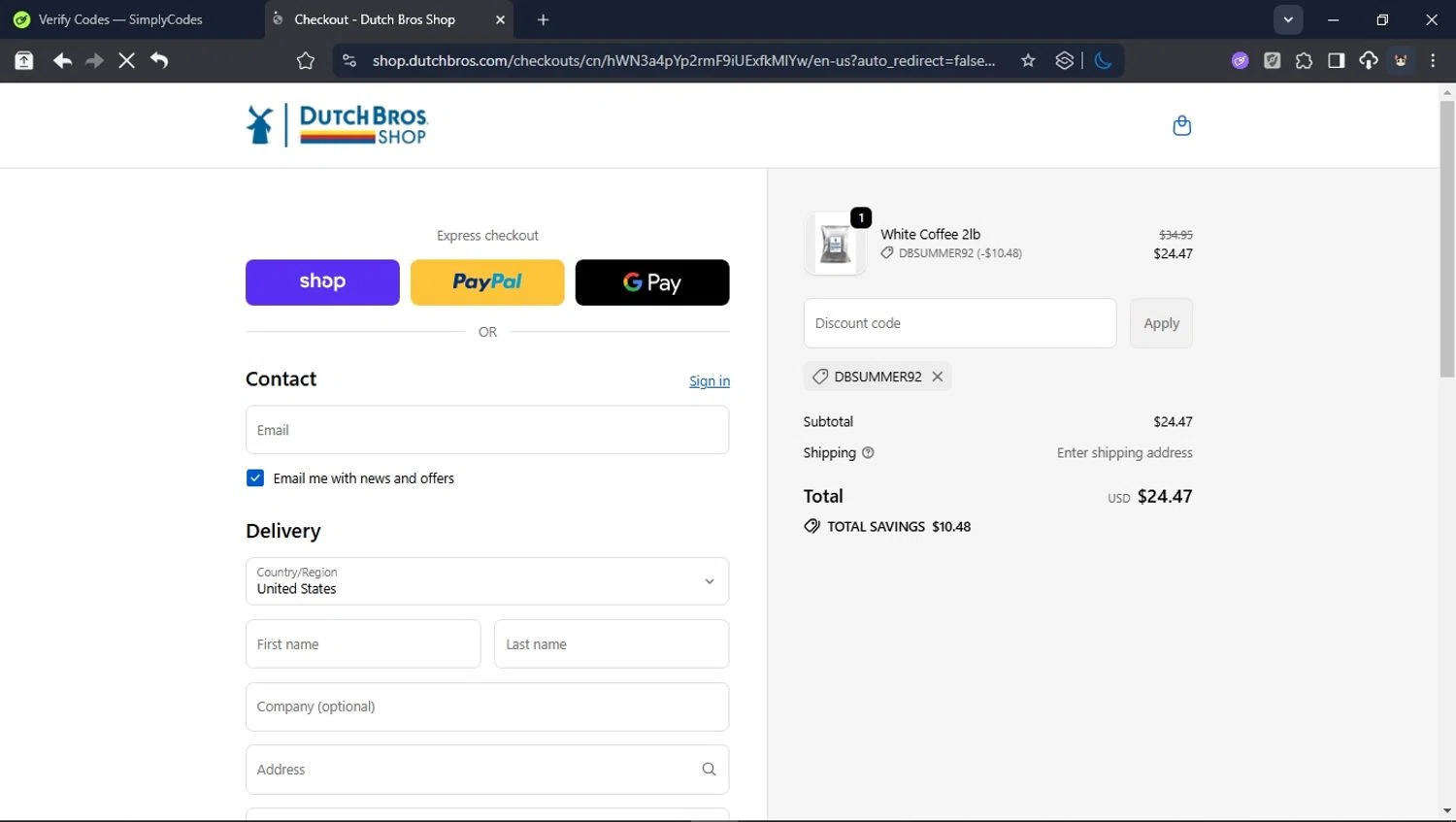Viewport: 1456px width, 822px height.
Task: Click the shipping info question mark icon
Action: pyautogui.click(x=868, y=452)
